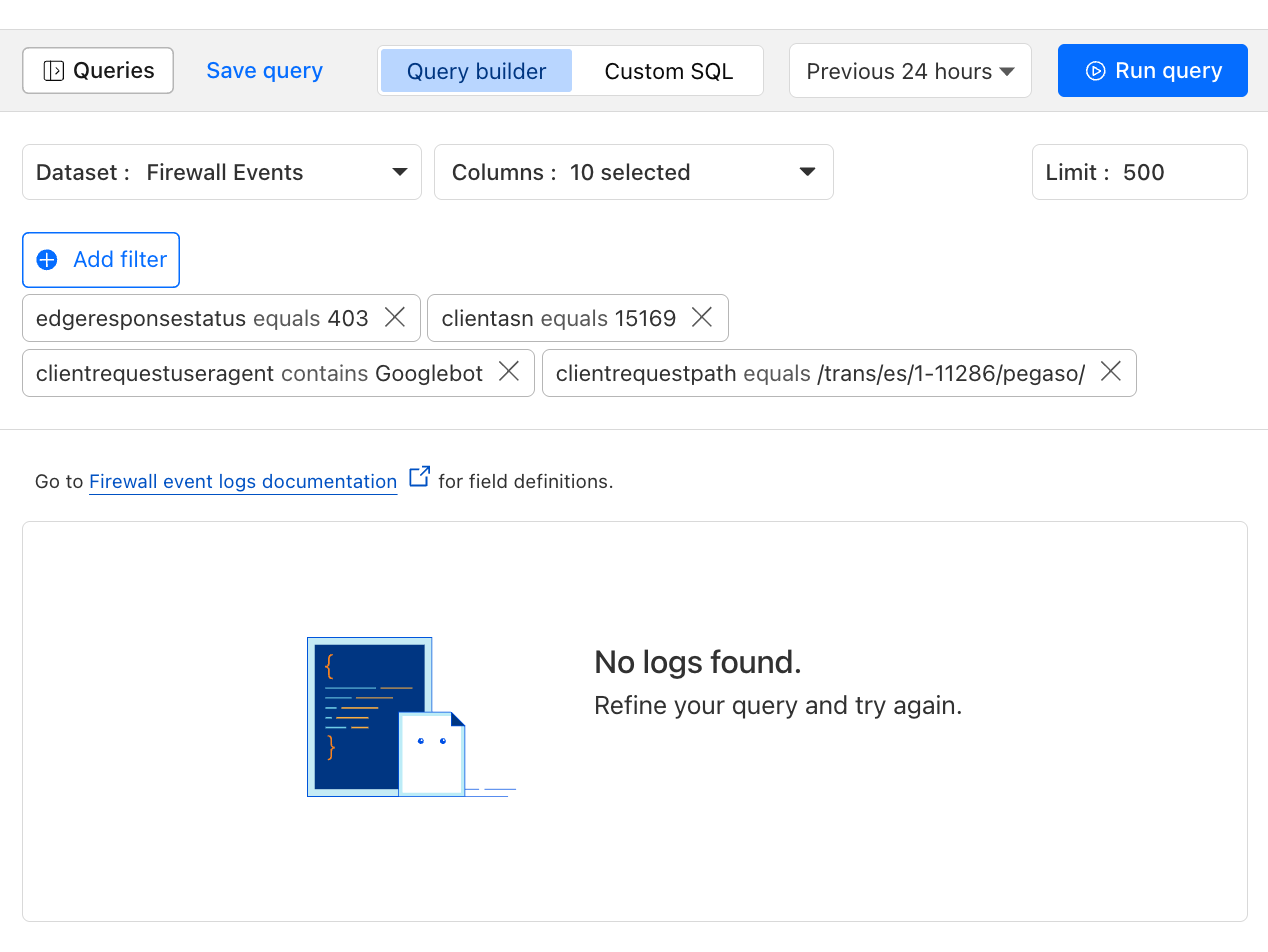Remove the clientrequestpath filter
Image resolution: width=1268 pixels, height=952 pixels.
pos(1110,372)
